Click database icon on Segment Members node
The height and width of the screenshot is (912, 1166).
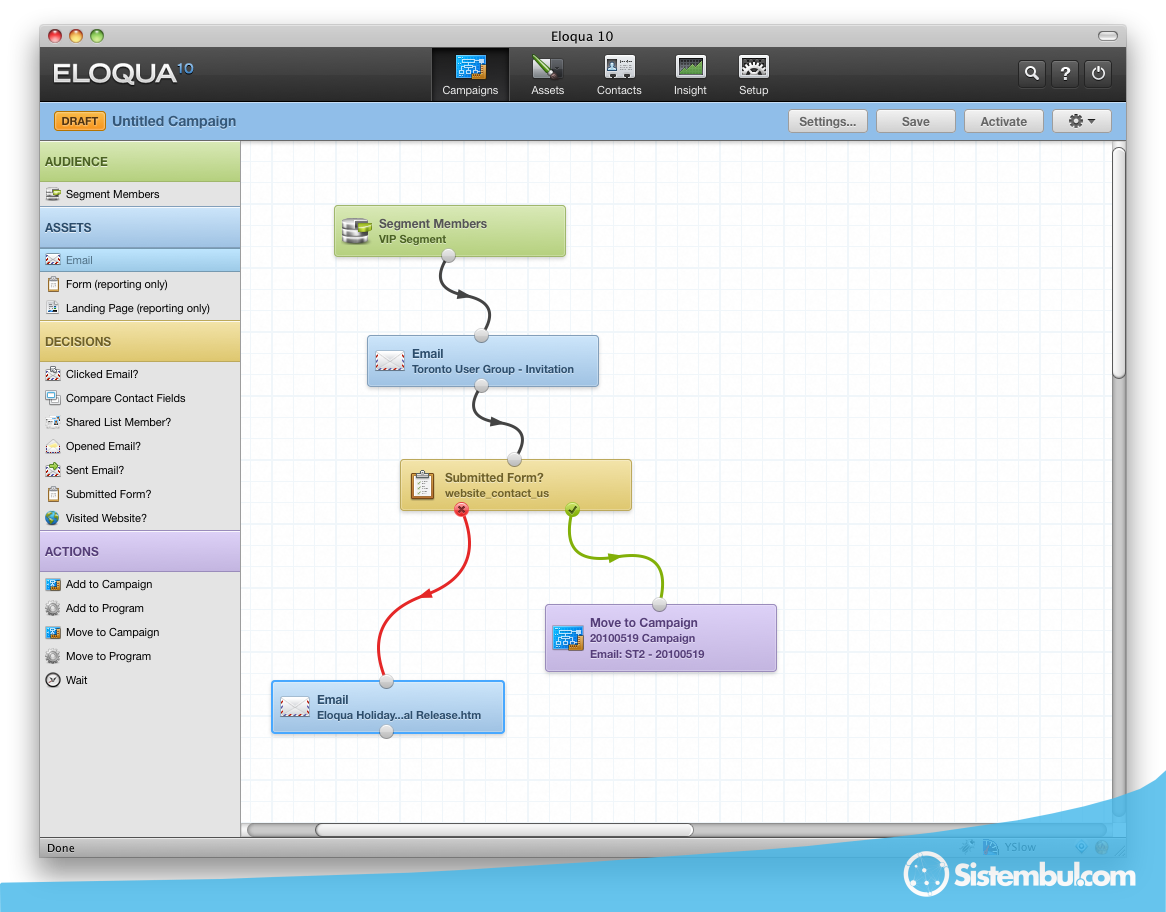356,231
